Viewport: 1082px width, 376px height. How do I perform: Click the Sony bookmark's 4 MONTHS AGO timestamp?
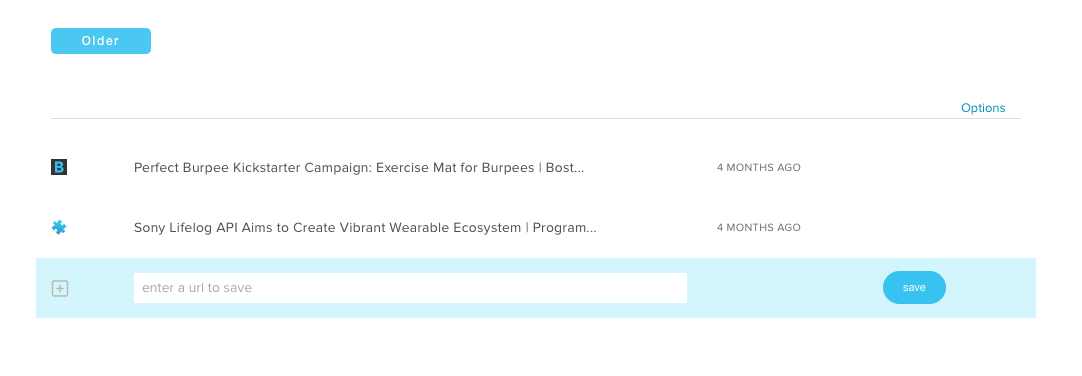click(758, 228)
